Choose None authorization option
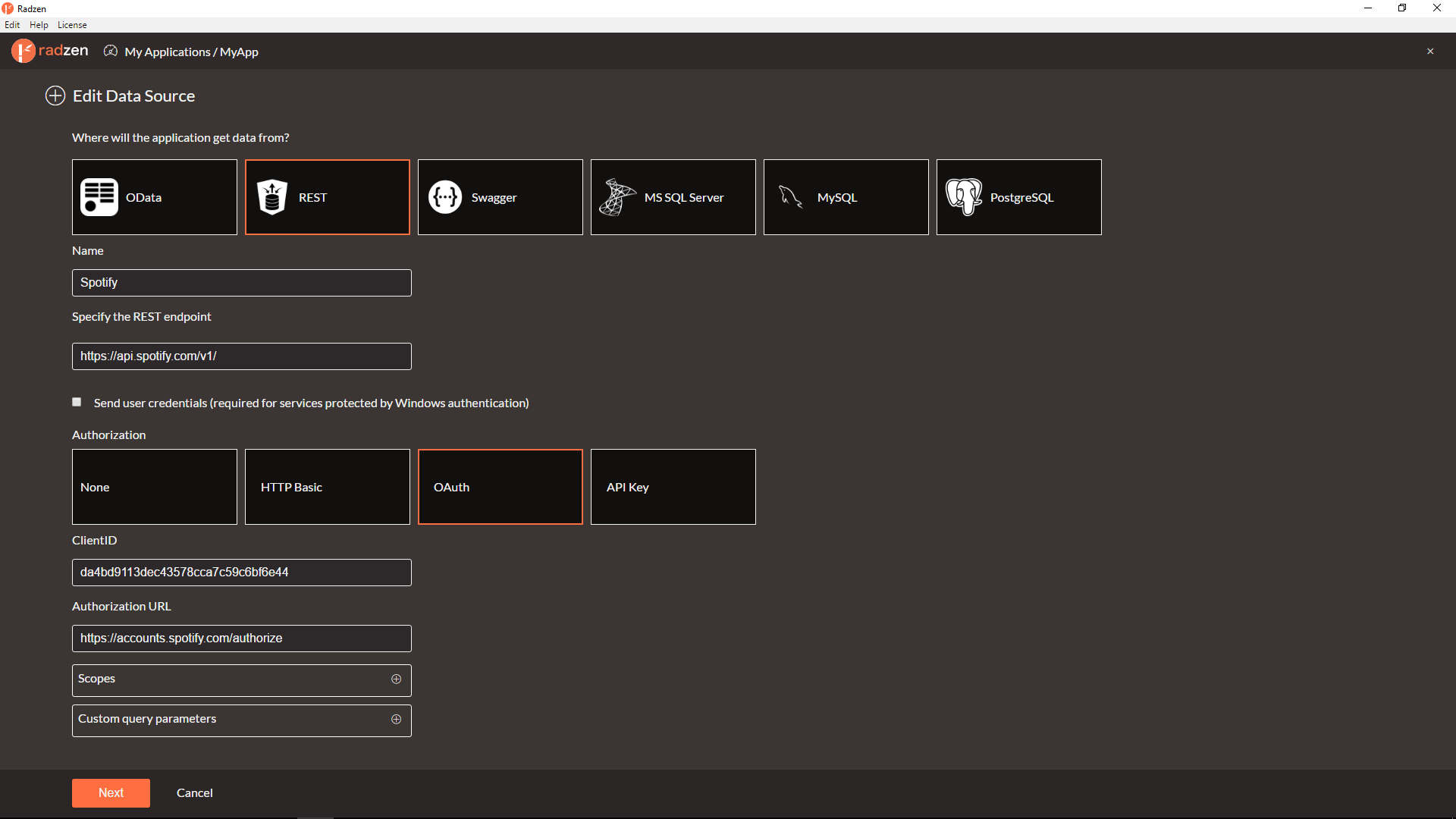Screen dimensions: 1456x819 pos(155,487)
